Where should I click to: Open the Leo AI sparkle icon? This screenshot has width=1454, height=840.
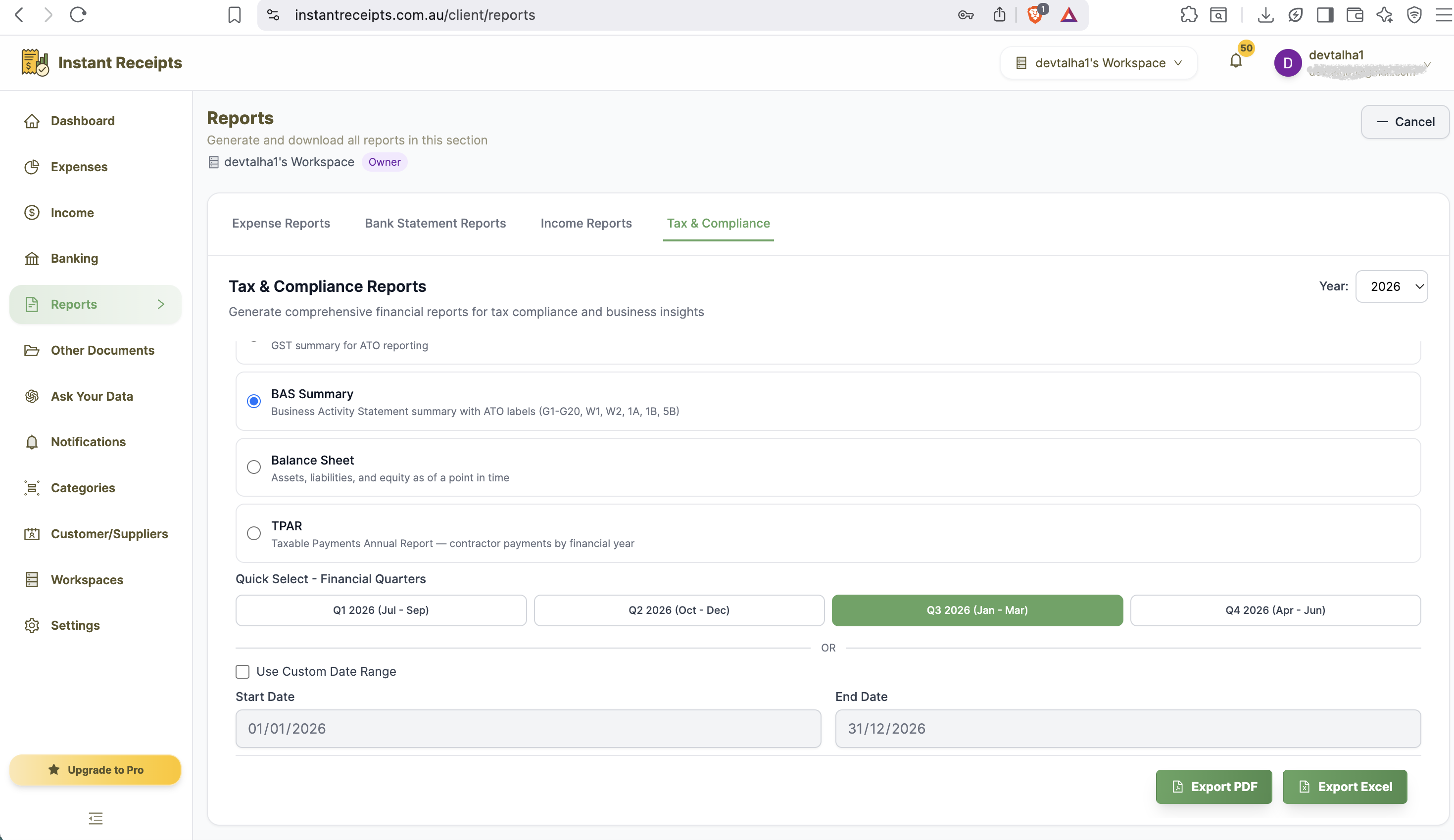[x=1384, y=15]
